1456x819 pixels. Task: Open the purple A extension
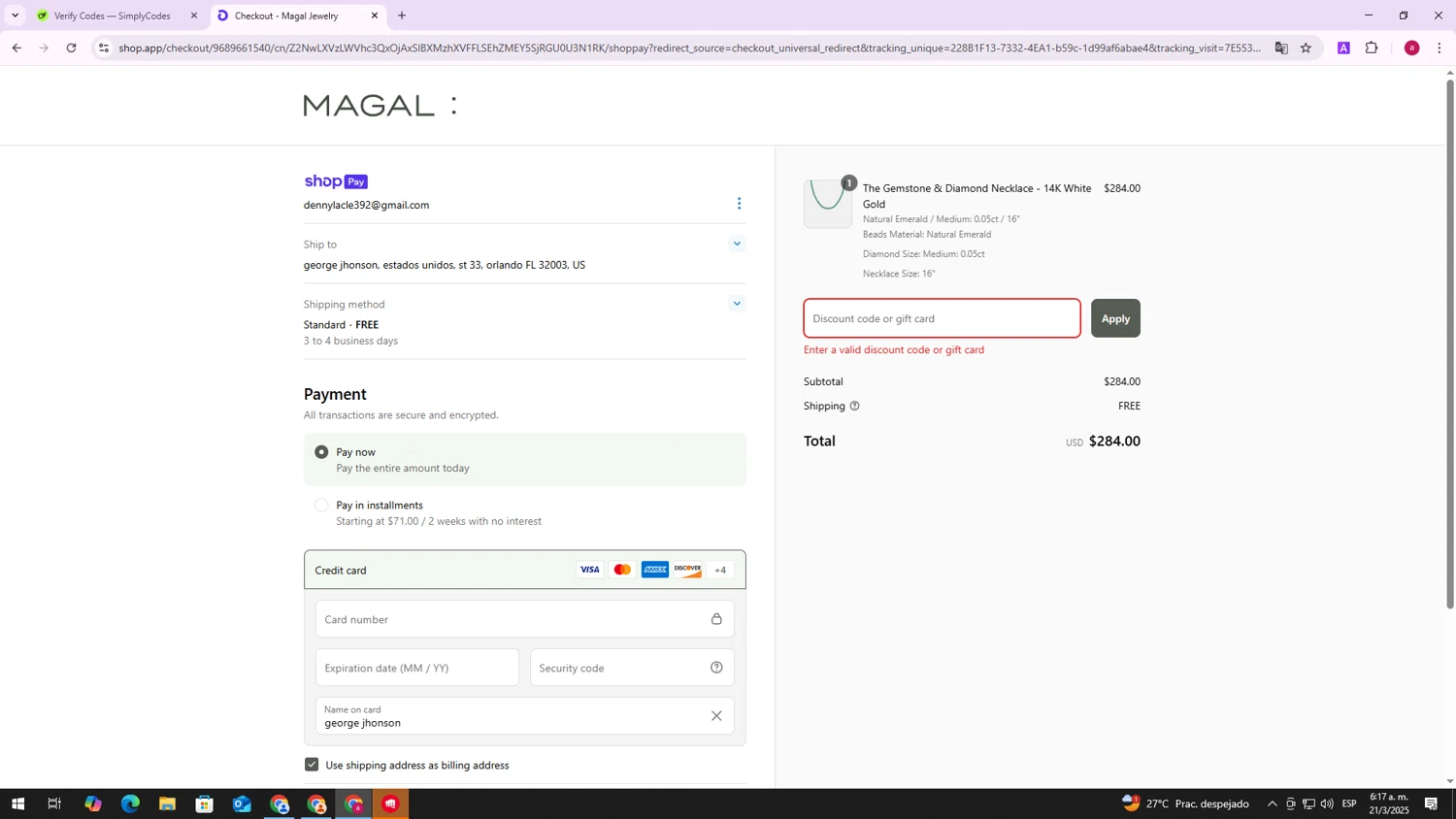[1343, 48]
